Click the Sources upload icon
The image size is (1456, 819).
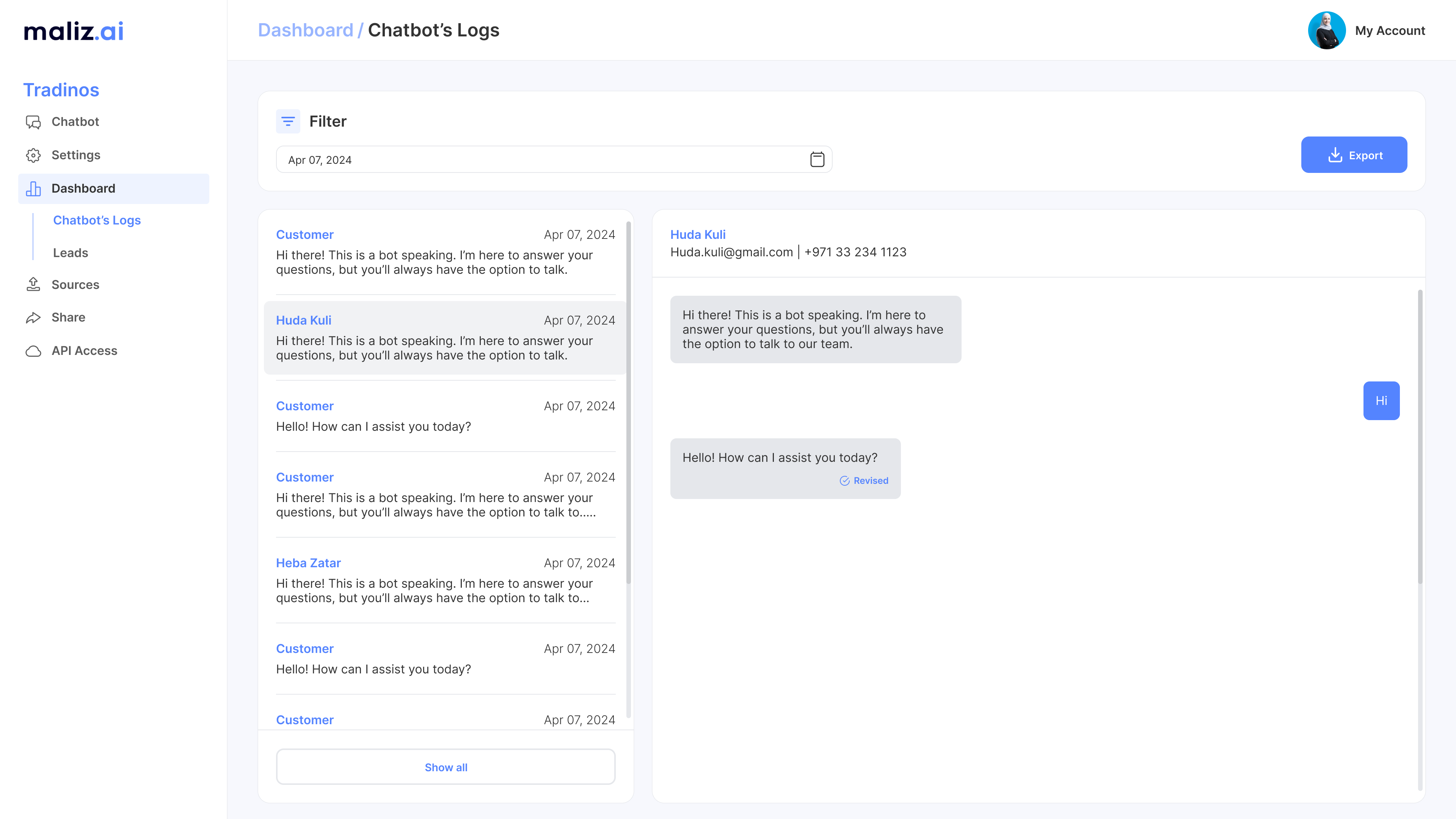pos(33,284)
